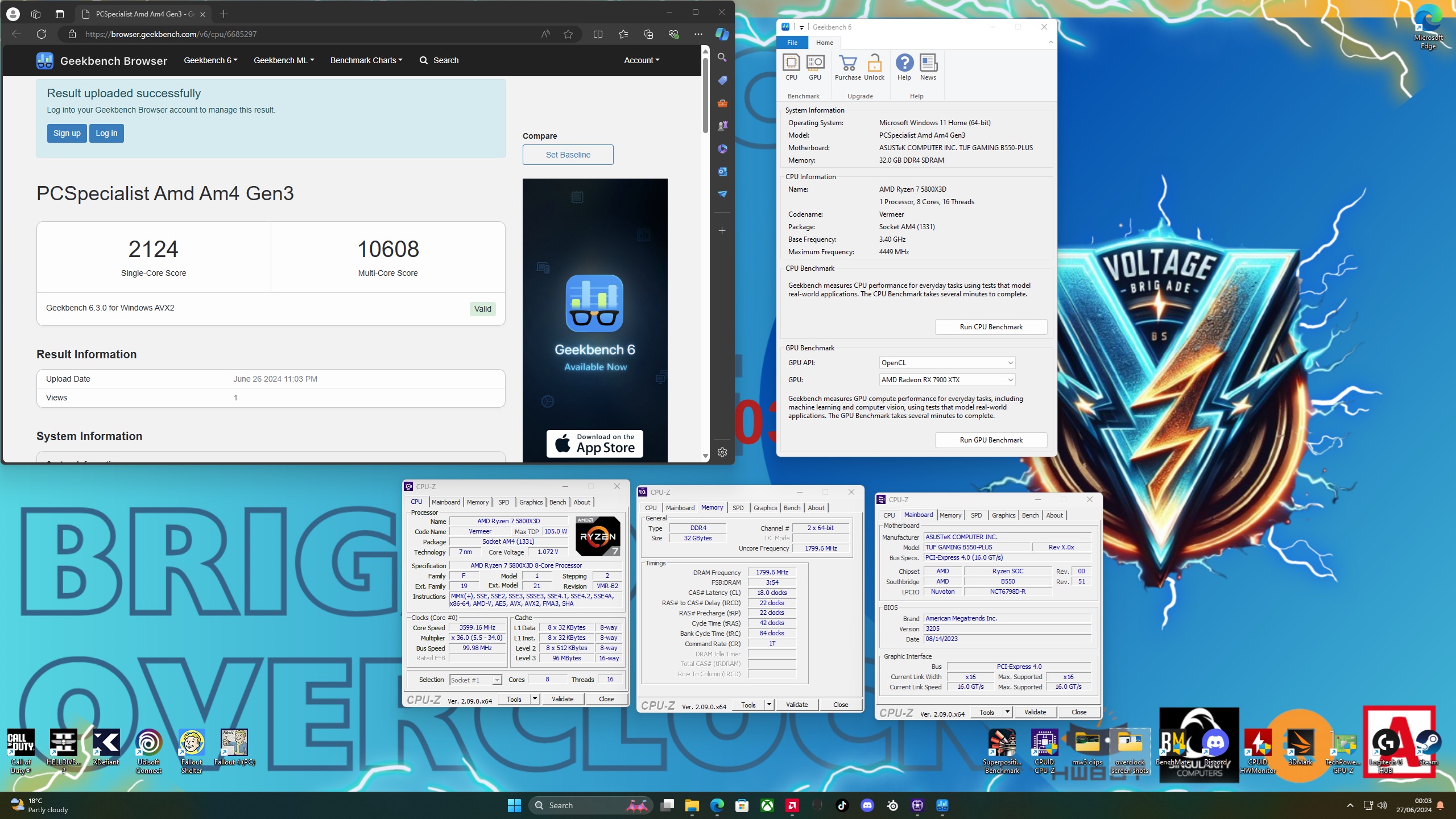Click the Log in button
Viewport: 1456px width, 819px height.
[x=106, y=133]
